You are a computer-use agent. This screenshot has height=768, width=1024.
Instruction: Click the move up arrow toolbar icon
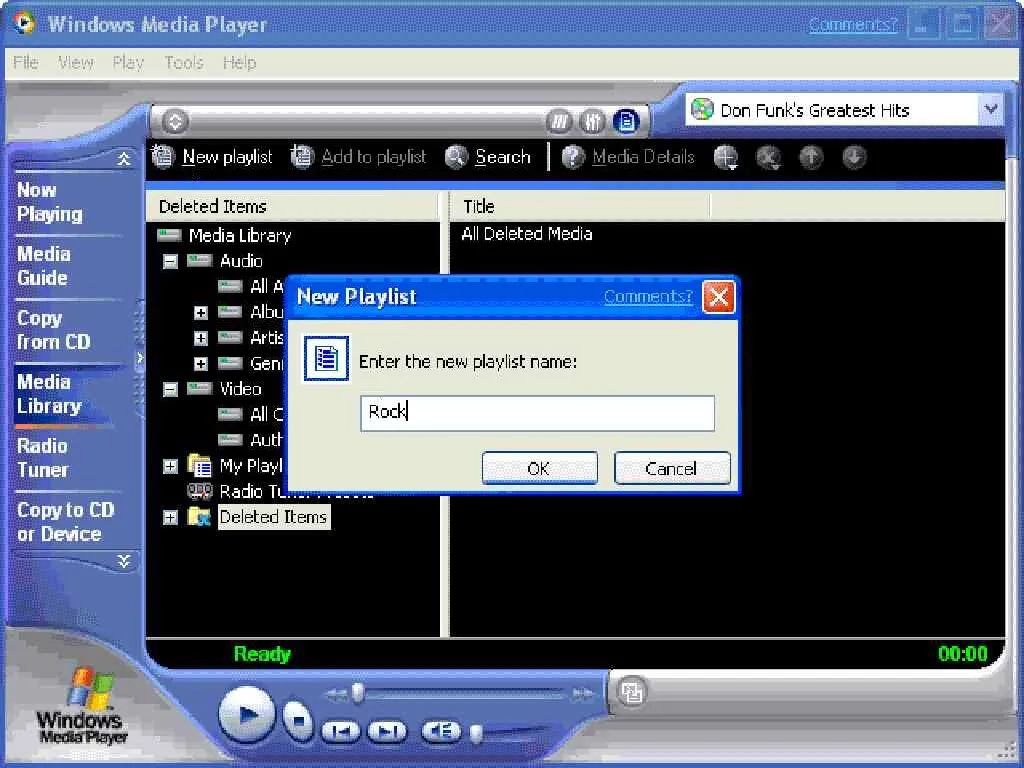pyautogui.click(x=811, y=157)
